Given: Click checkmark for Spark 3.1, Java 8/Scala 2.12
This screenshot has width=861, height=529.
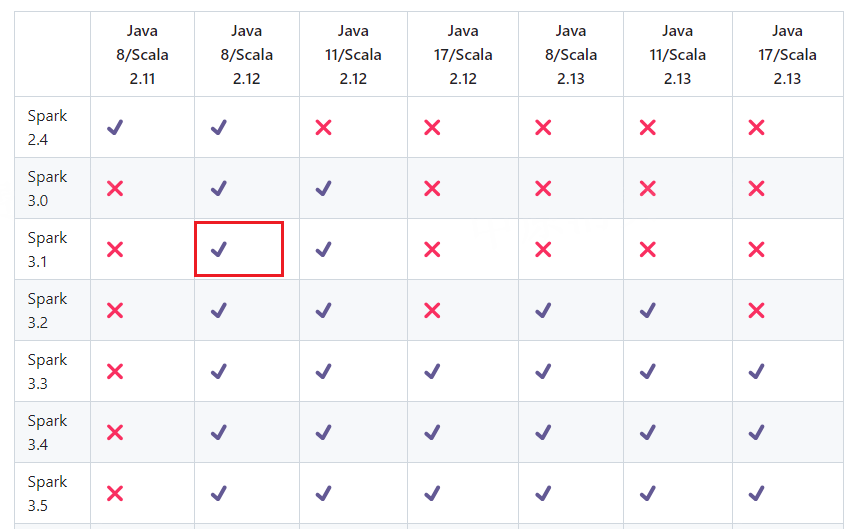Looking at the screenshot, I should pyautogui.click(x=219, y=249).
